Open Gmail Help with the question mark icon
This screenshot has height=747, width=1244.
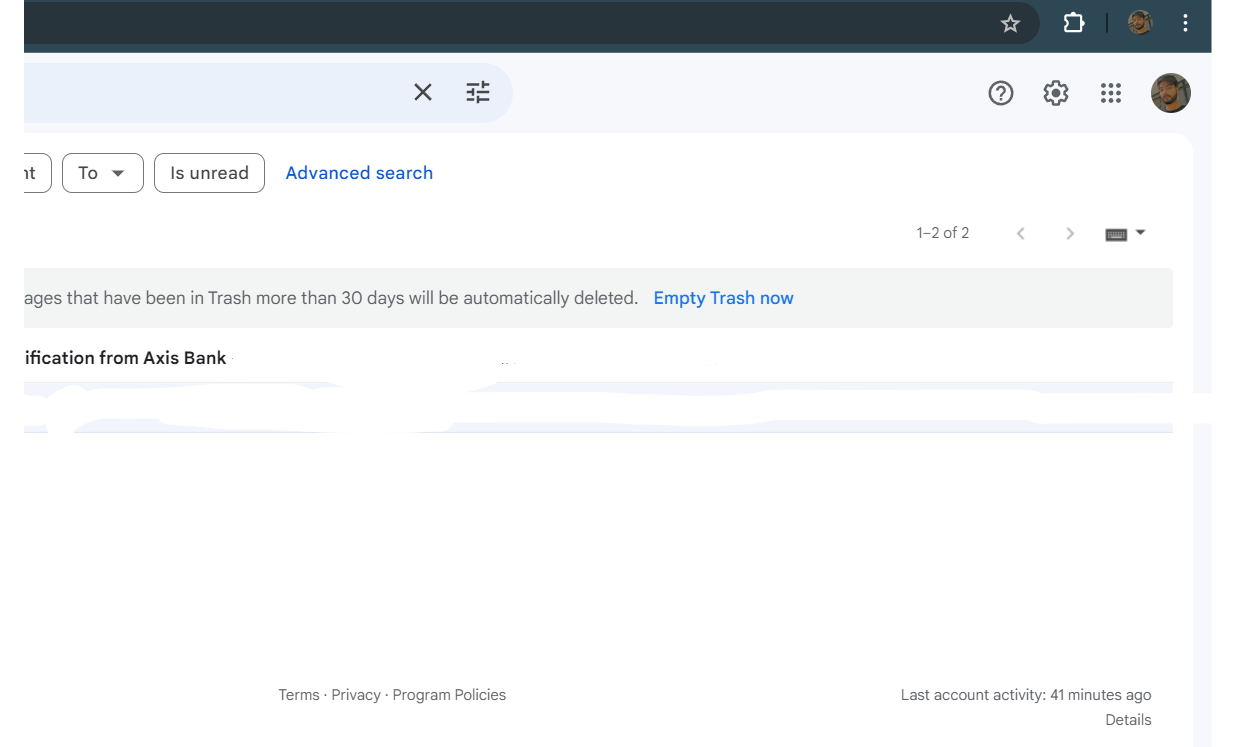tap(1000, 92)
